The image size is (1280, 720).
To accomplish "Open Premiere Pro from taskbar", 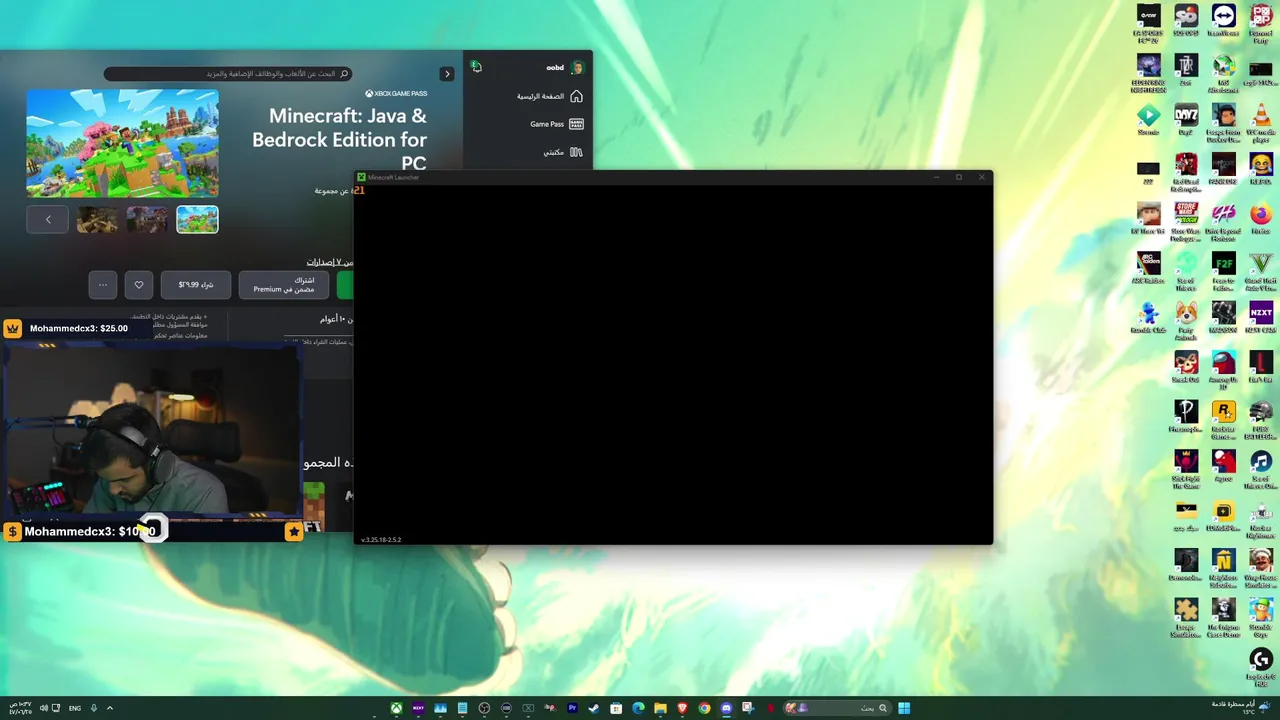I will click(x=572, y=708).
